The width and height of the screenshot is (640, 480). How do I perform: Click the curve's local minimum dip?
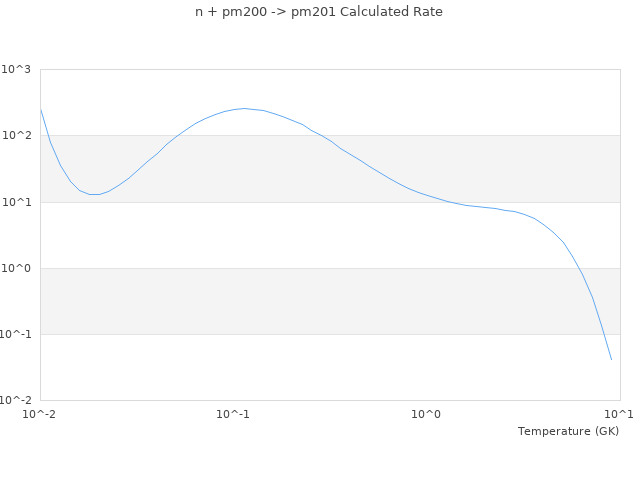pyautogui.click(x=95, y=194)
